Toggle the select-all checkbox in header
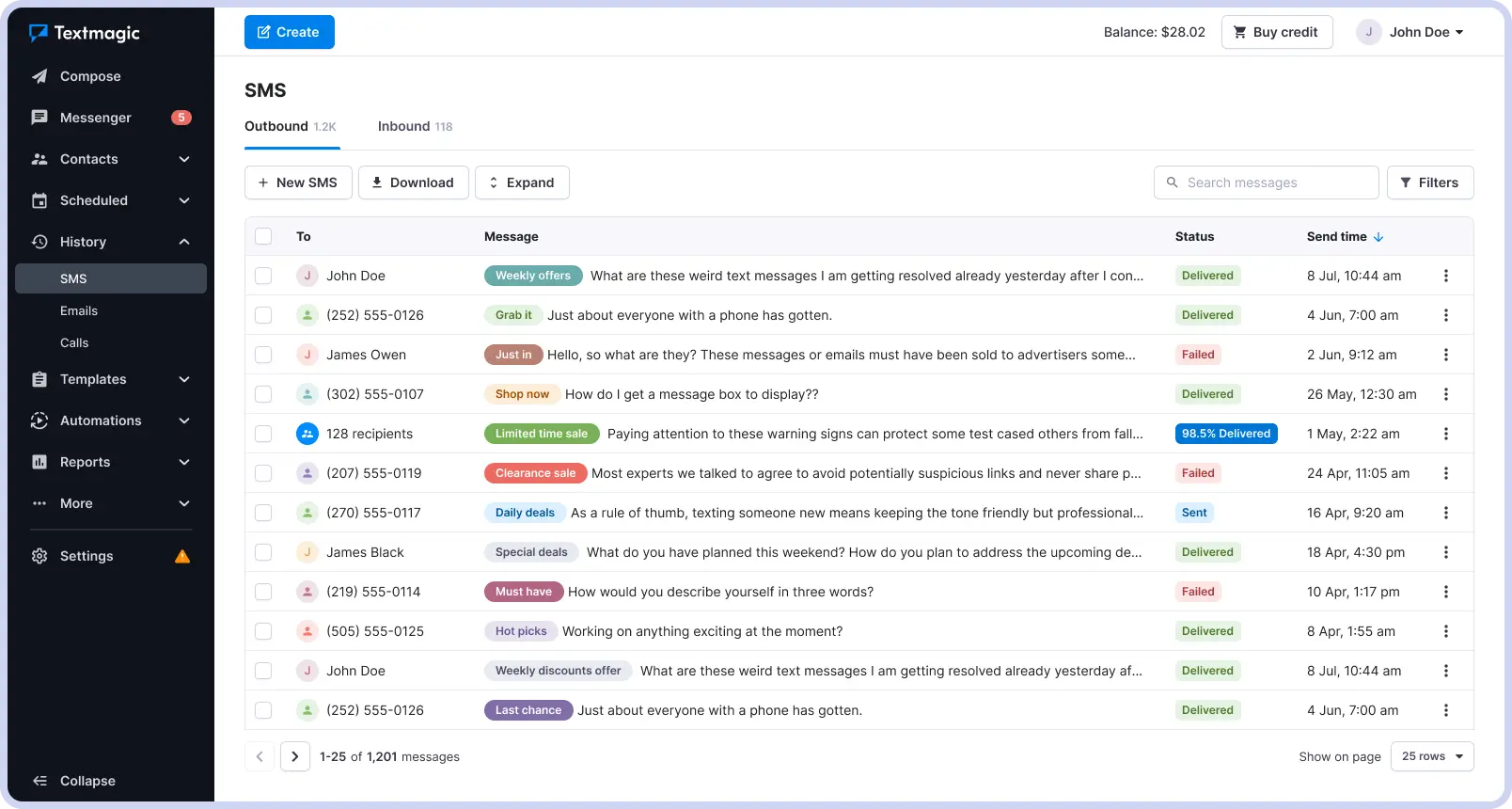Viewport: 1512px width, 809px height. [263, 236]
